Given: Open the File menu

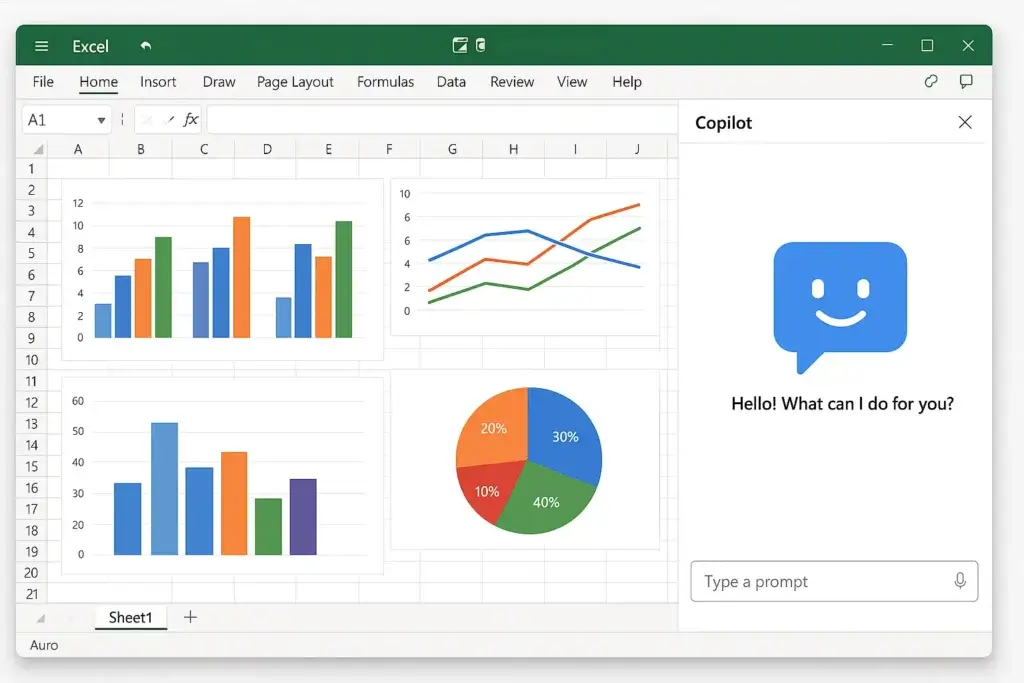Looking at the screenshot, I should coord(43,82).
